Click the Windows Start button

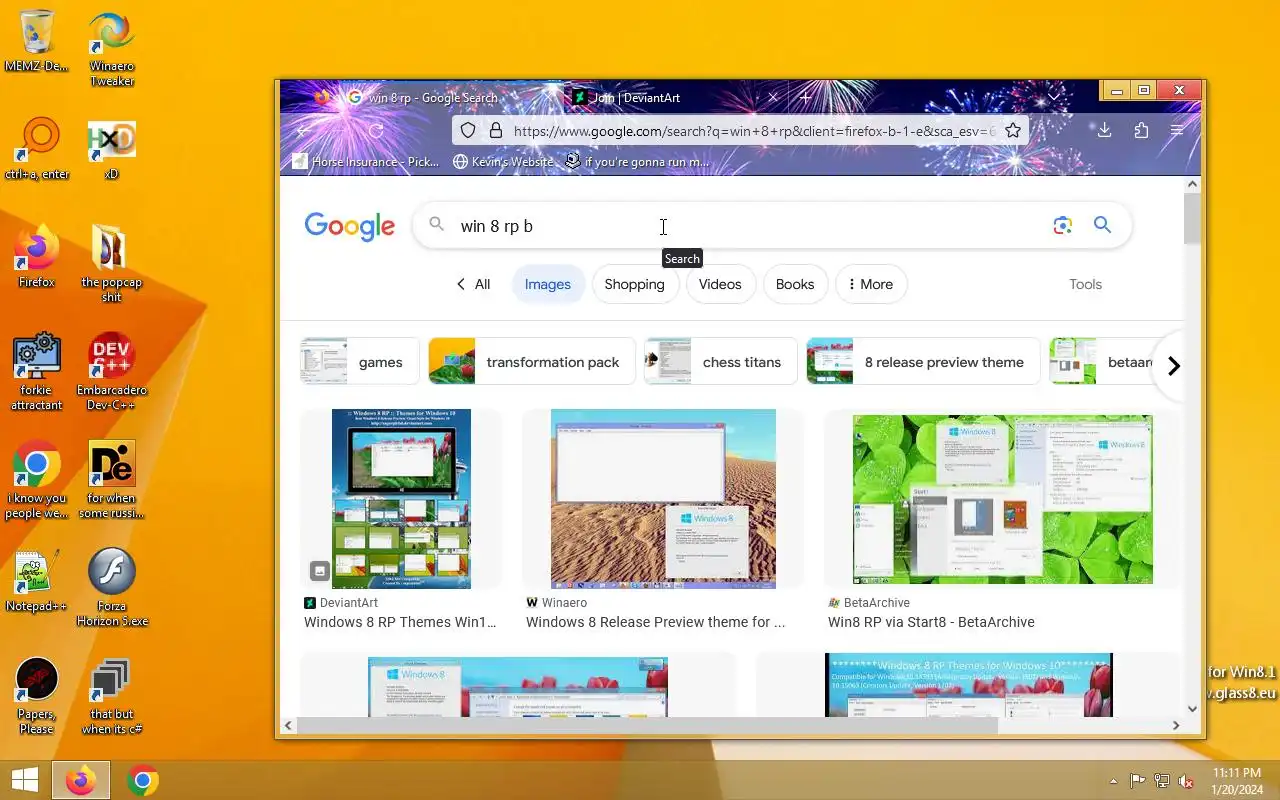pyautogui.click(x=24, y=780)
